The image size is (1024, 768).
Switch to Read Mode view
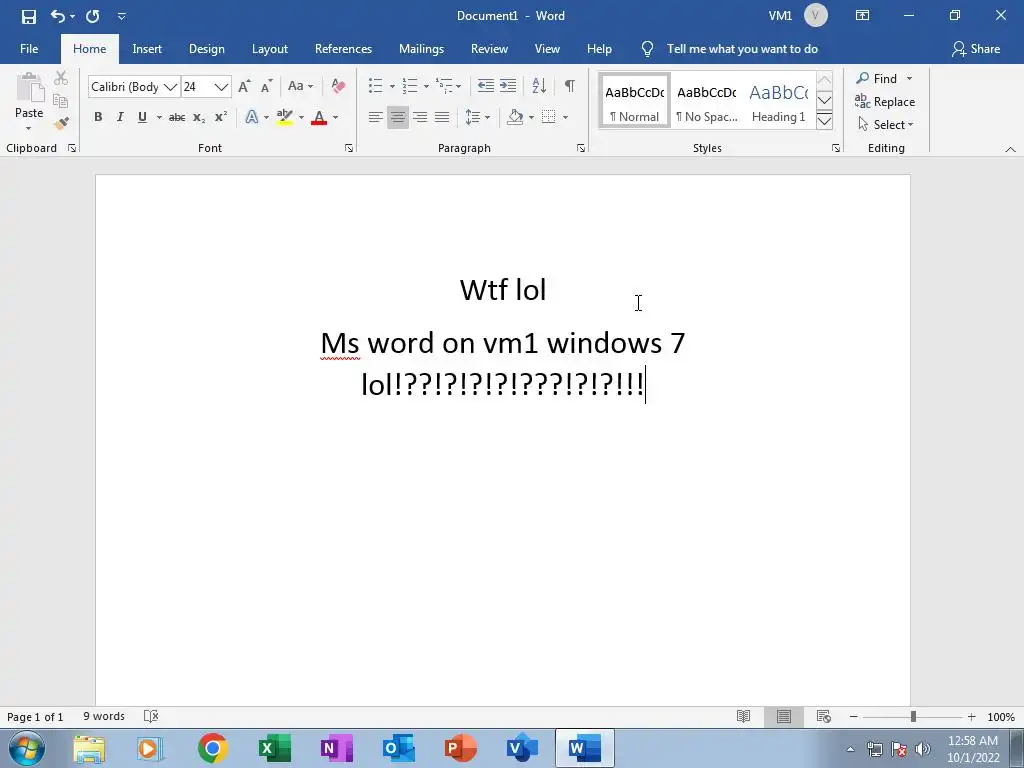pos(743,716)
